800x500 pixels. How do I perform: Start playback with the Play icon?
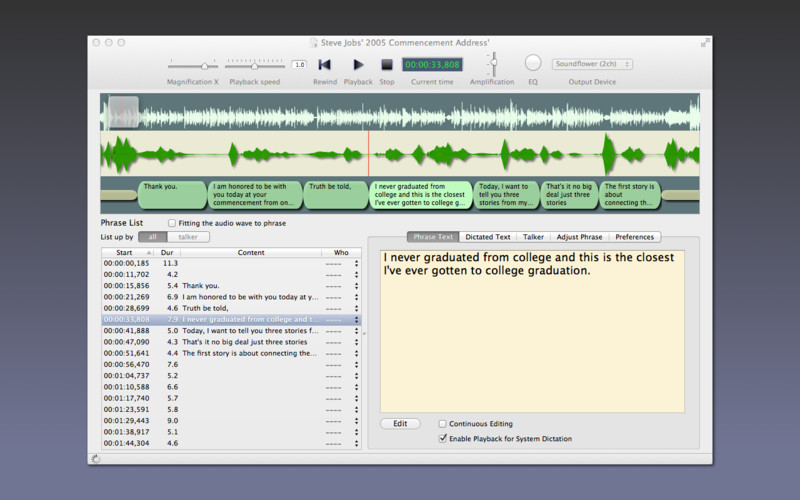click(358, 65)
